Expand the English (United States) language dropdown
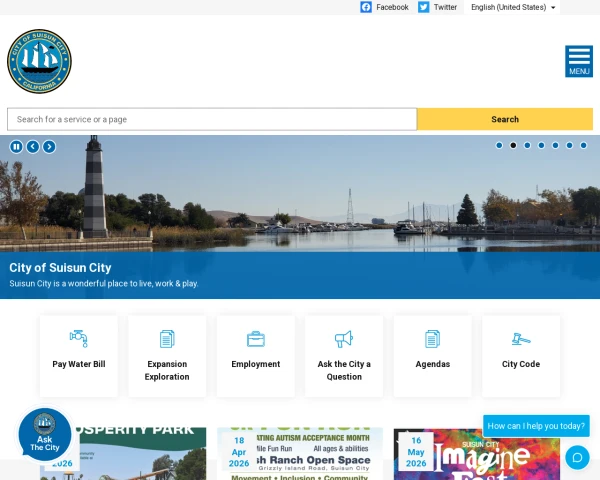The height and width of the screenshot is (480, 600). [513, 7]
